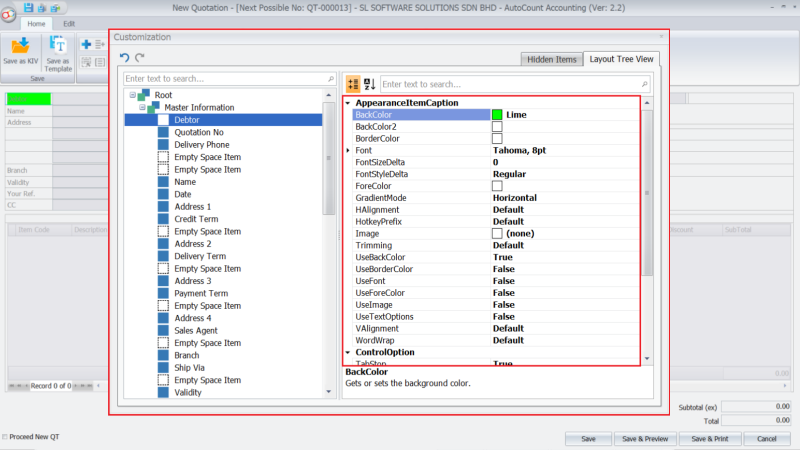
Task: Click Save & Preview button
Action: point(645,439)
